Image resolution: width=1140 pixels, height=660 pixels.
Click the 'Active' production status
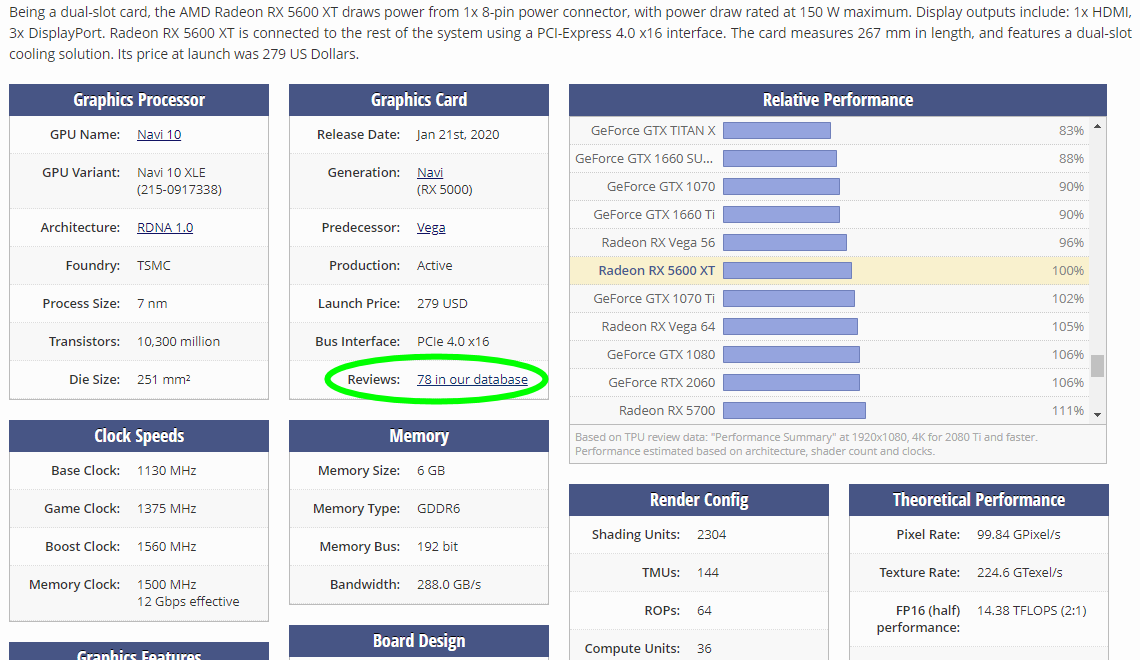click(434, 265)
